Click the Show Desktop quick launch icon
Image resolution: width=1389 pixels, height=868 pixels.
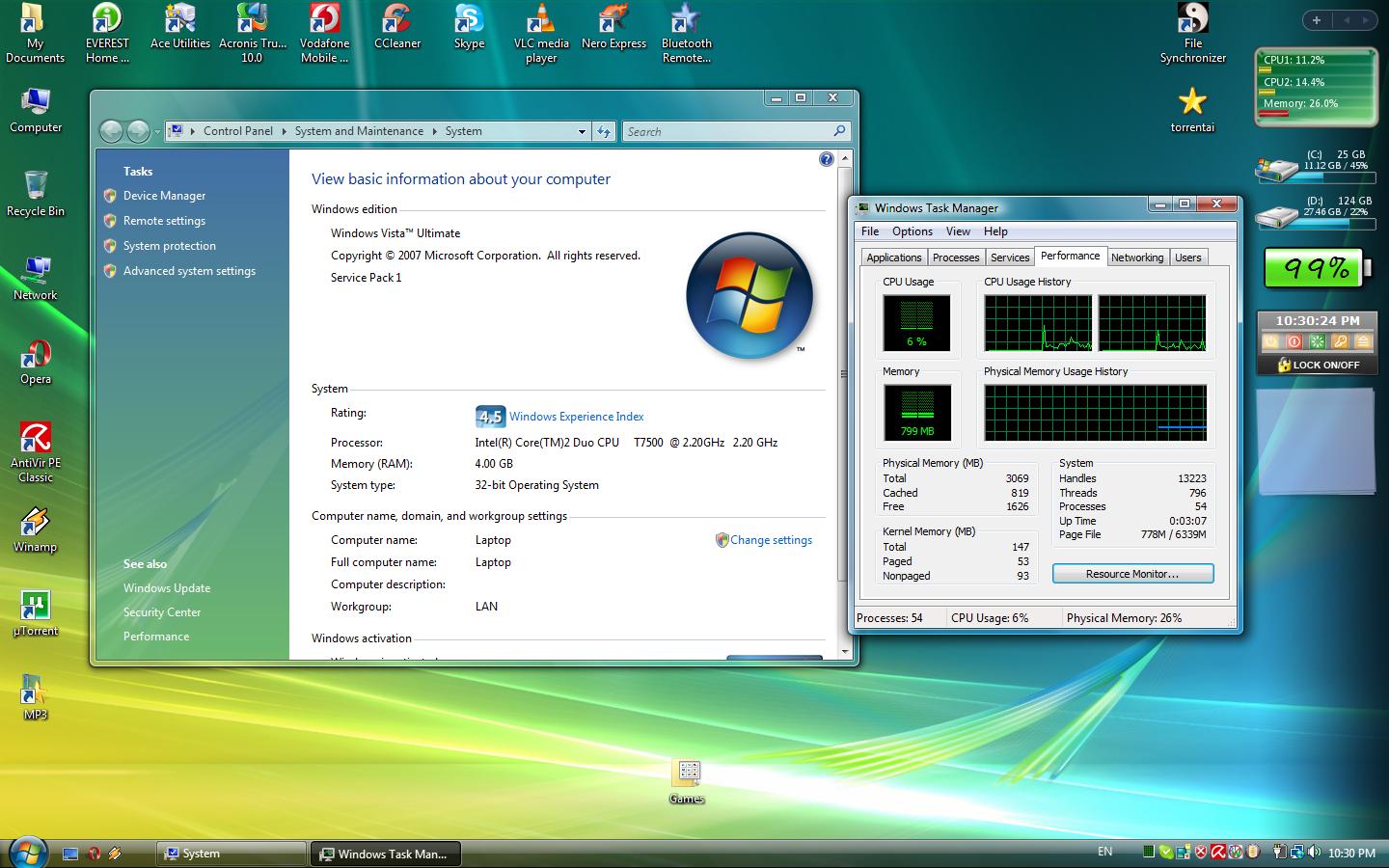click(x=70, y=854)
